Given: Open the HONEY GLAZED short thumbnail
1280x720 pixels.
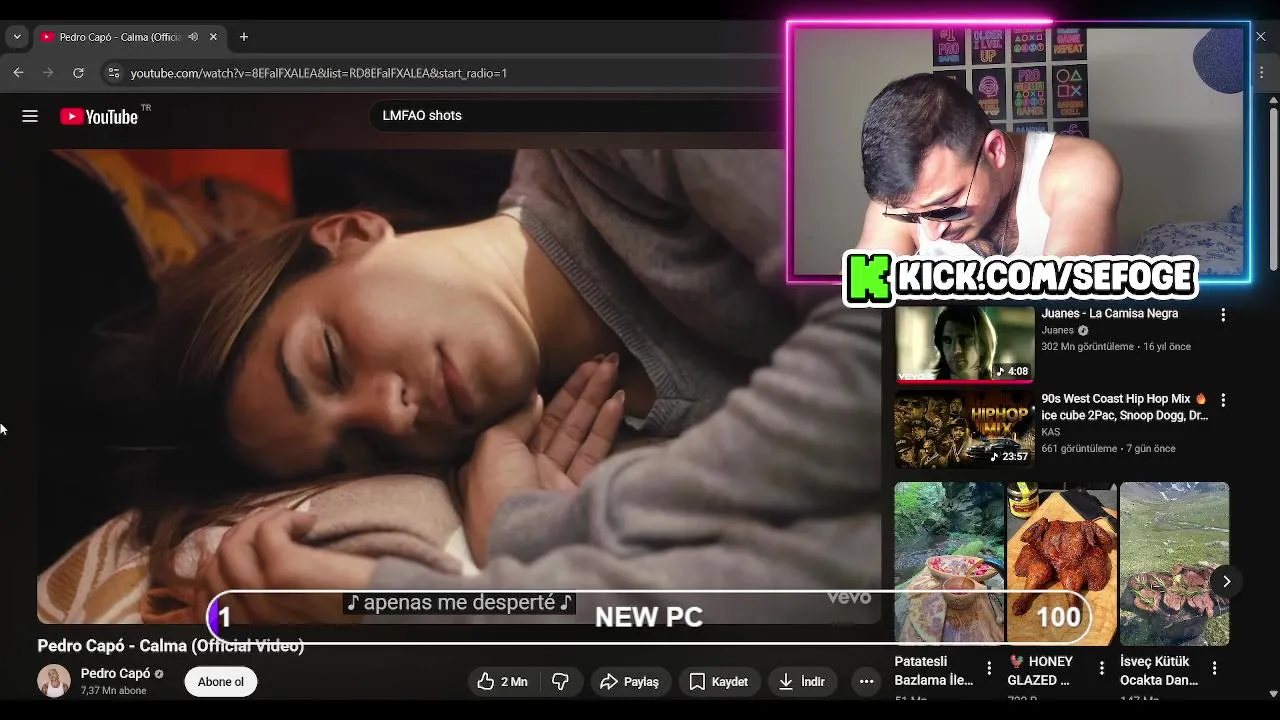Looking at the screenshot, I should tap(1061, 563).
